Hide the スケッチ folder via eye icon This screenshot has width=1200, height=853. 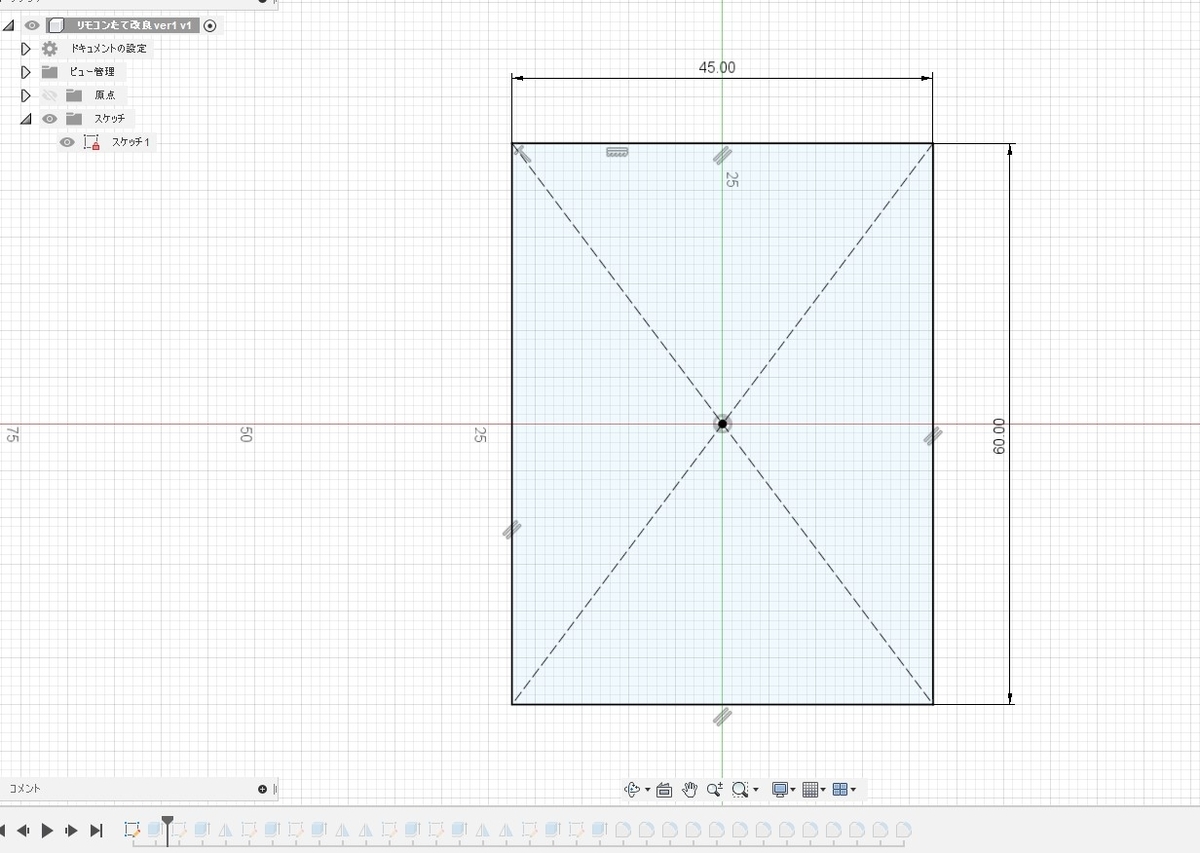point(50,118)
